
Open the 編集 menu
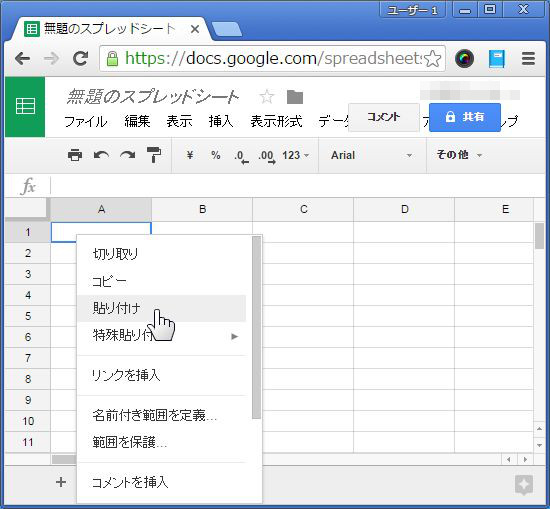point(138,121)
